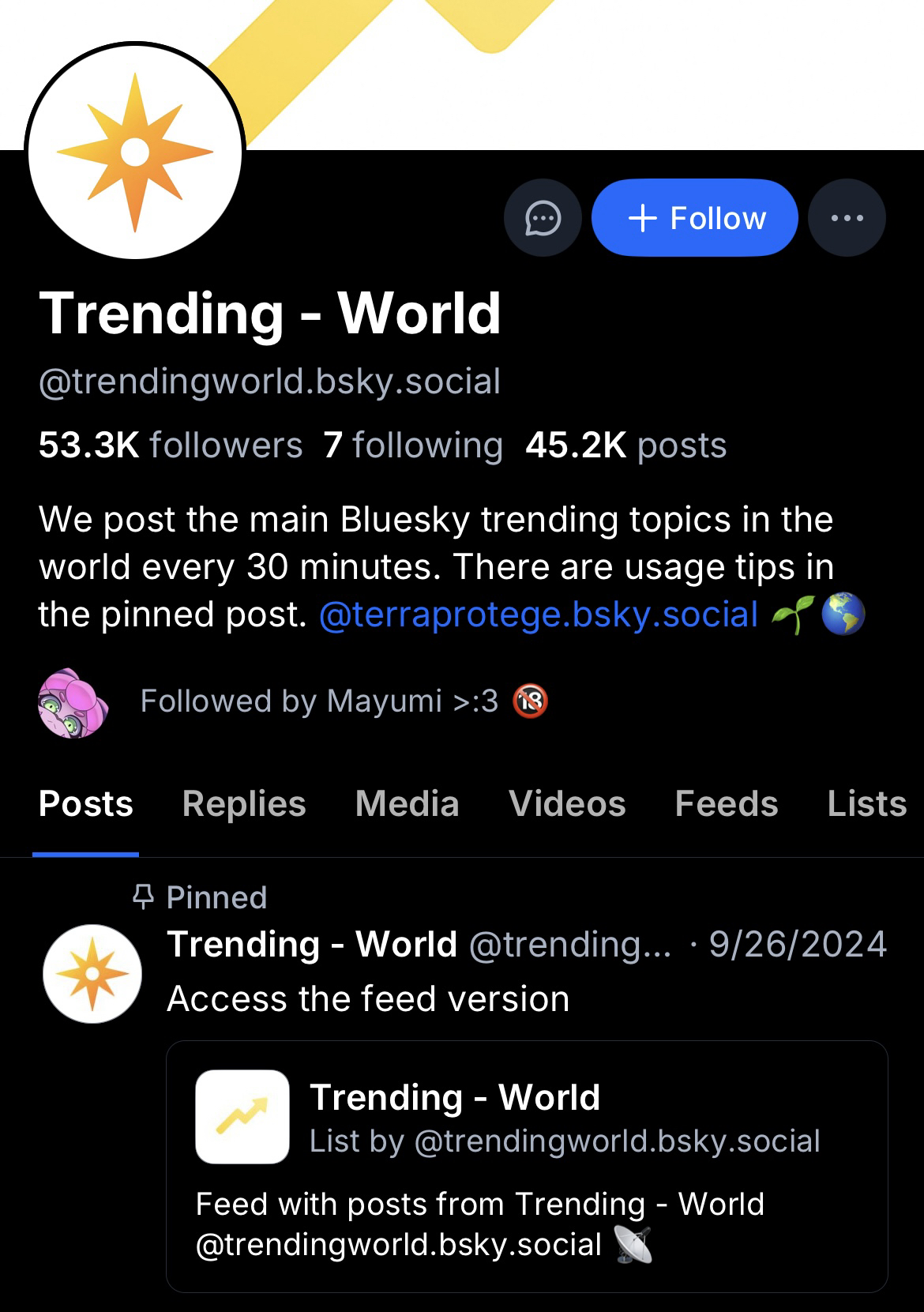The width and height of the screenshot is (924, 1312).
Task: Switch to the Replies tab
Action: point(243,804)
